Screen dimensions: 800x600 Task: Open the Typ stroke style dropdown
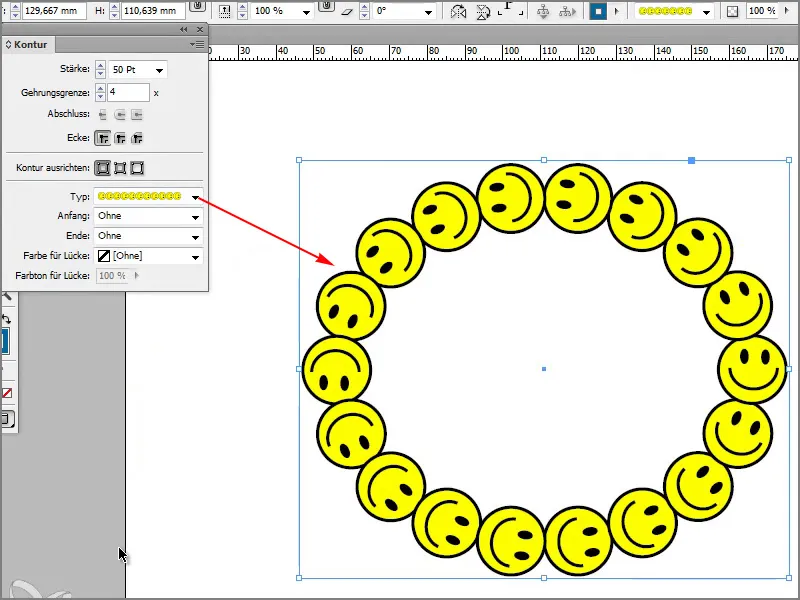(x=195, y=196)
